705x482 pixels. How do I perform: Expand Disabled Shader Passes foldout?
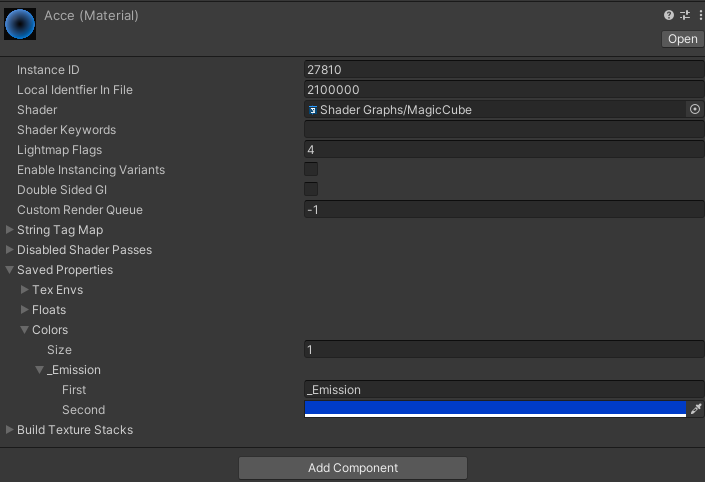coord(9,250)
